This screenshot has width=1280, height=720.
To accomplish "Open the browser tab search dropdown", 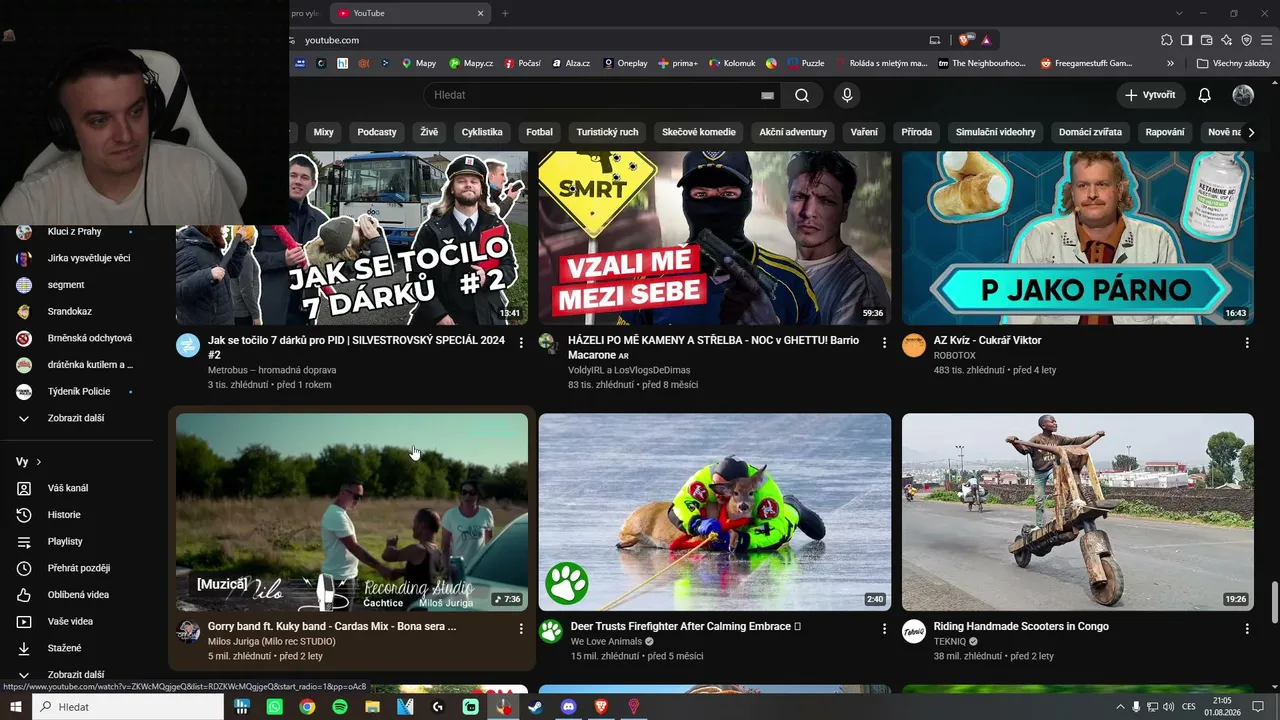I will point(1179,13).
